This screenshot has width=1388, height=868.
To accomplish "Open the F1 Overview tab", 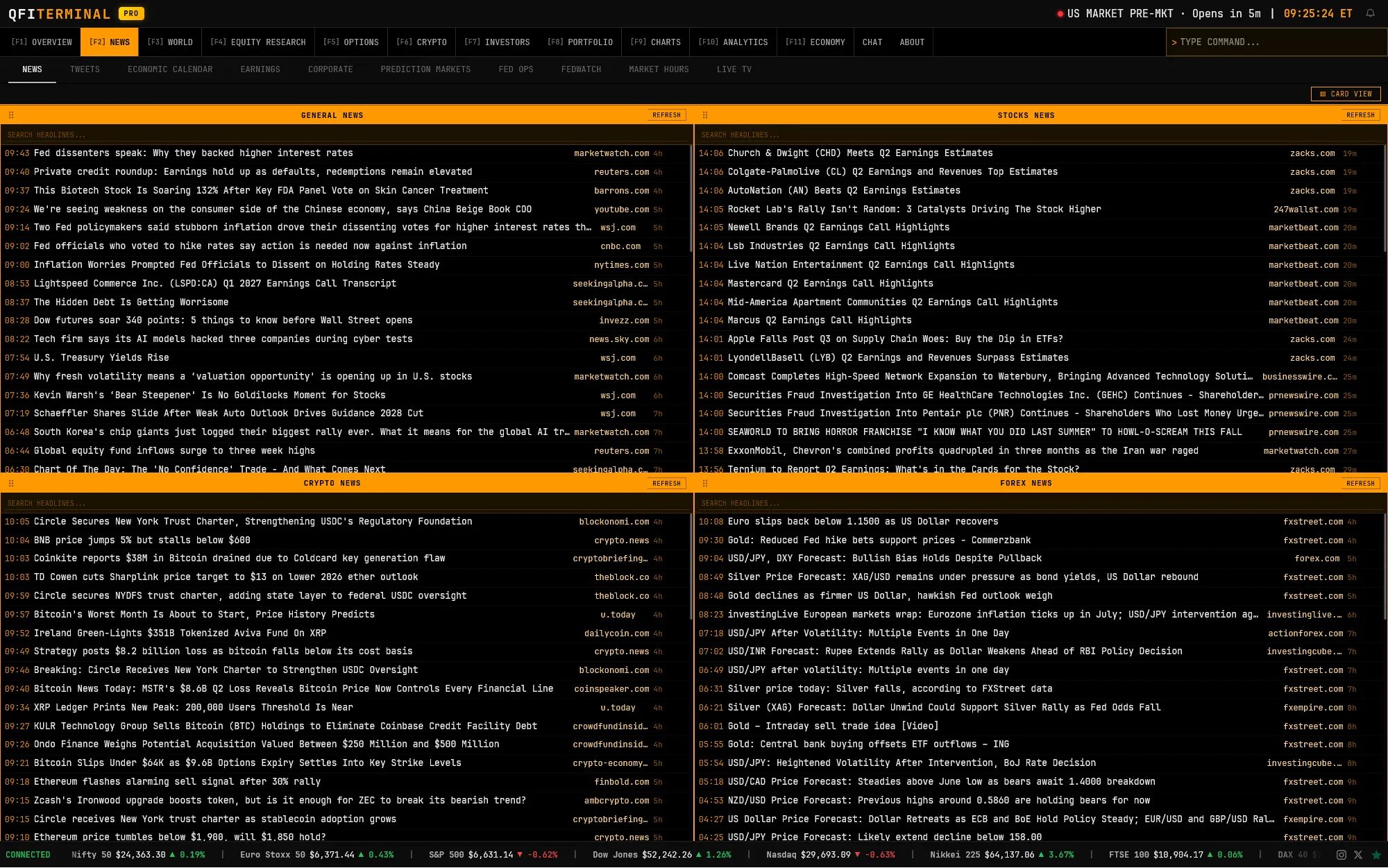I will [x=42, y=42].
